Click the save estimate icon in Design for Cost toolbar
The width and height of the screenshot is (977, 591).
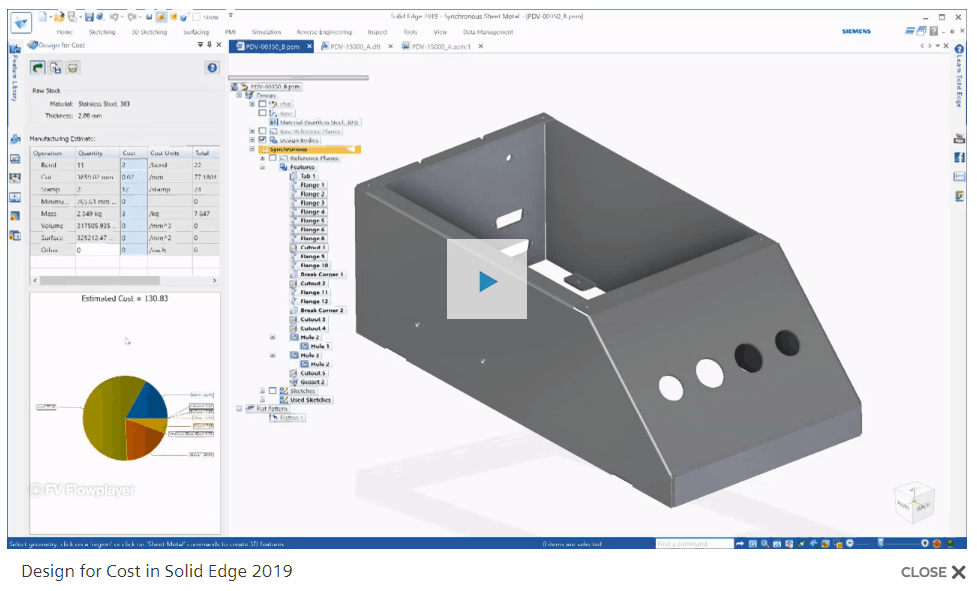pyautogui.click(x=55, y=67)
